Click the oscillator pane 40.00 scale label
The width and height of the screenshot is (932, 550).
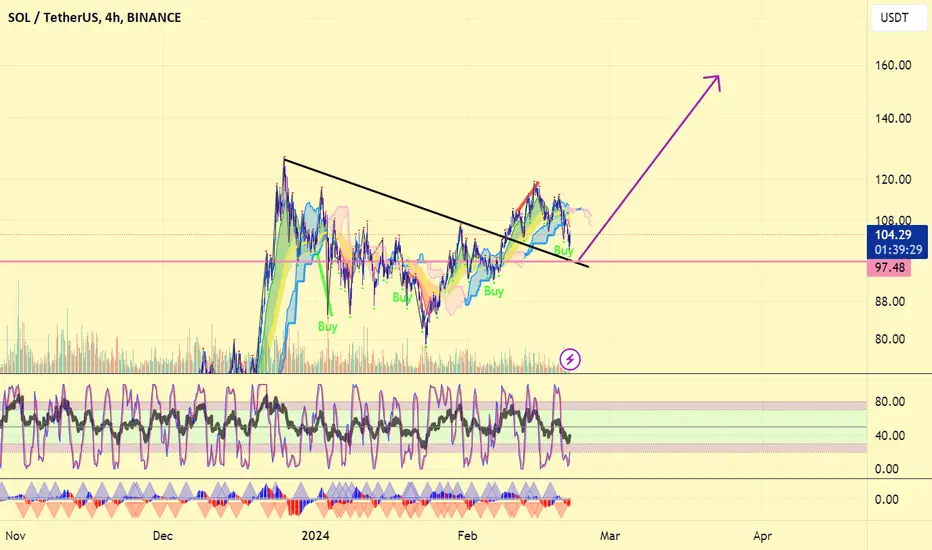click(x=890, y=436)
